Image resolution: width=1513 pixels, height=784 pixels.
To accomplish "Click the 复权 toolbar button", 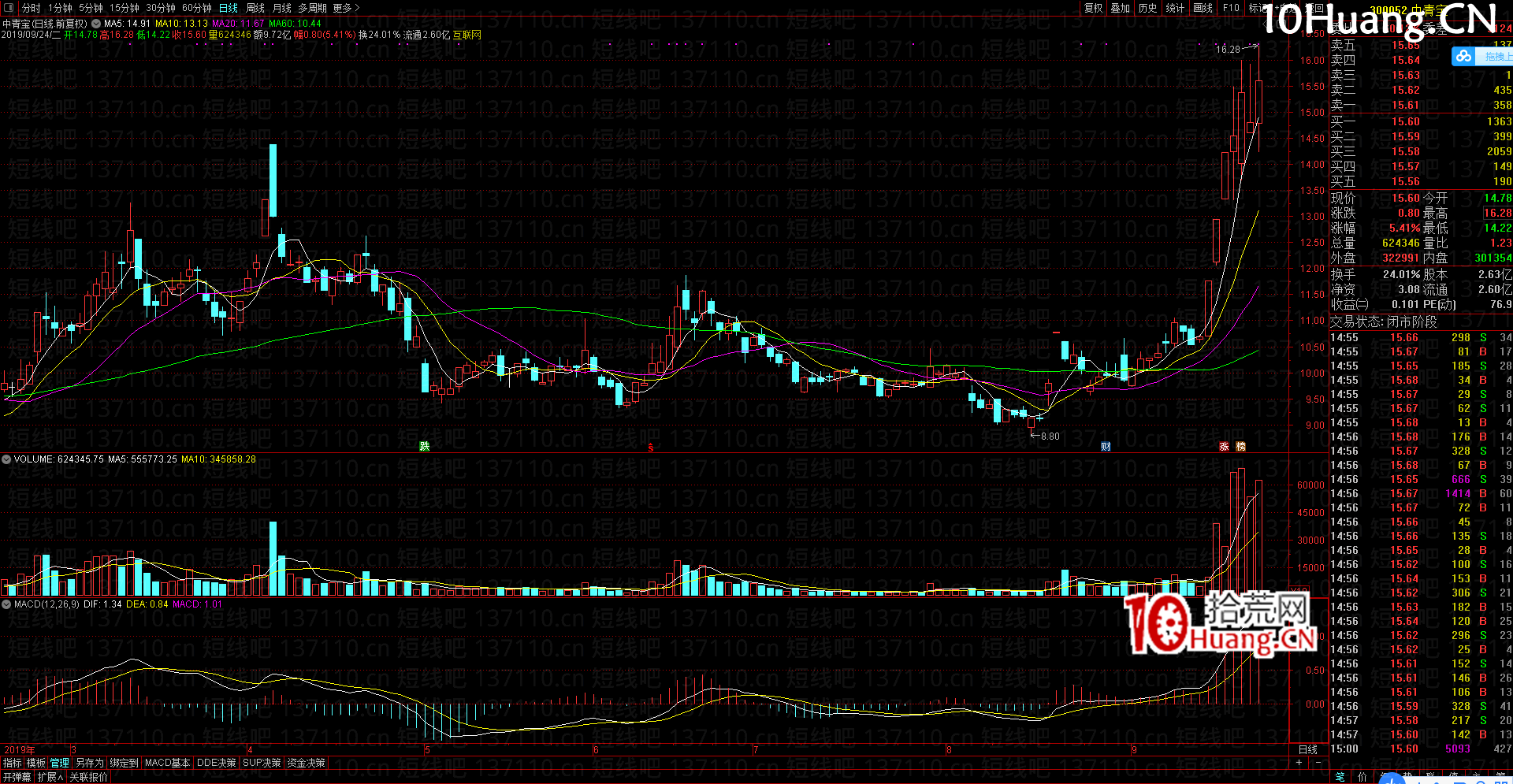I will [x=1094, y=8].
